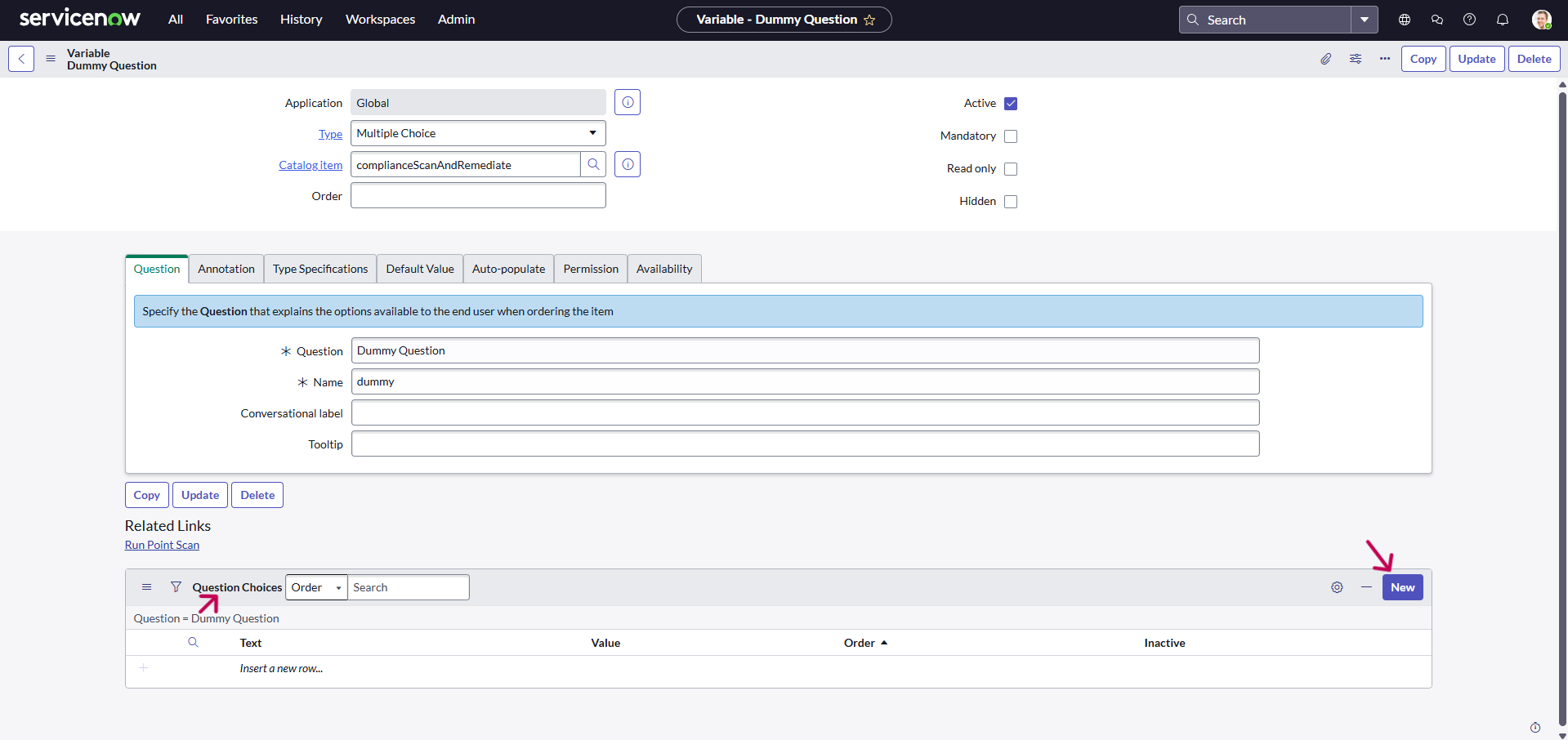This screenshot has height=740, width=1568.
Task: Star Variable - Dummy Question as favorite
Action: 869,20
